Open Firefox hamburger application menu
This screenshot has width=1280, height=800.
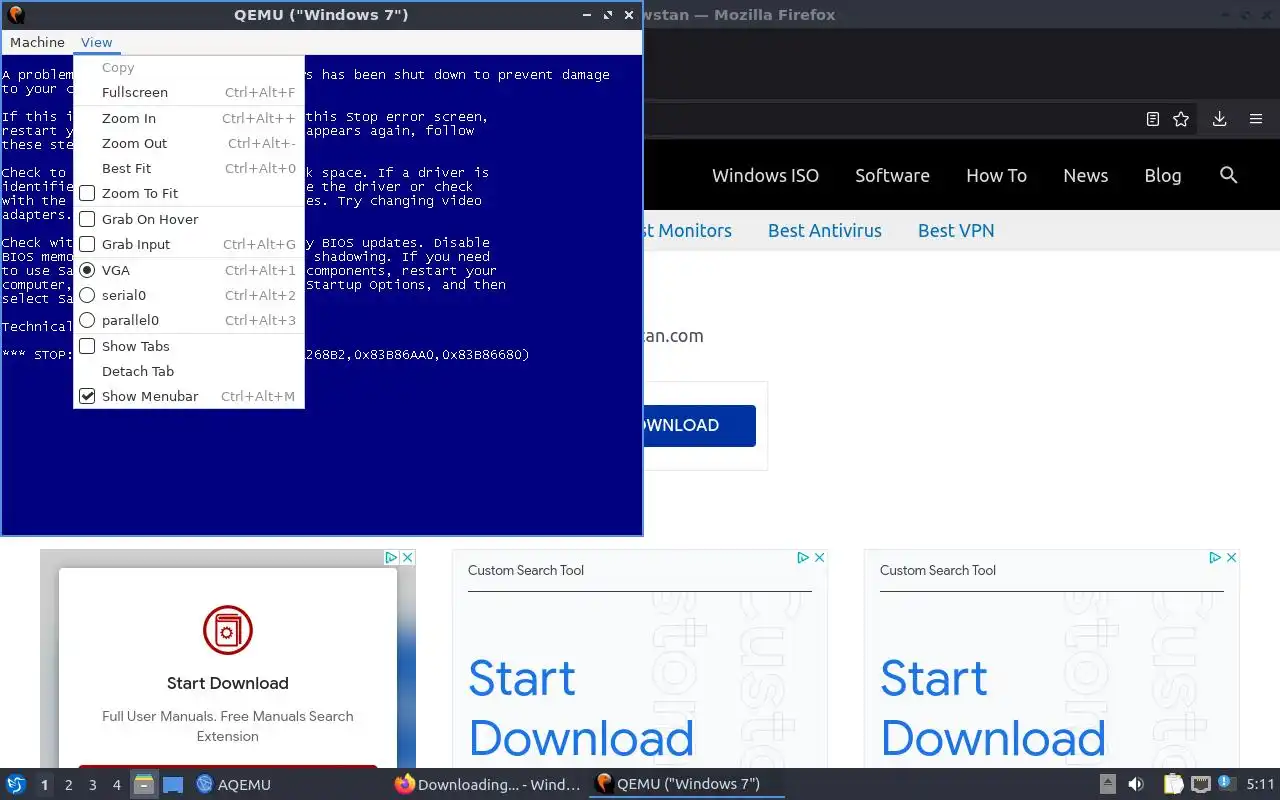click(x=1256, y=119)
